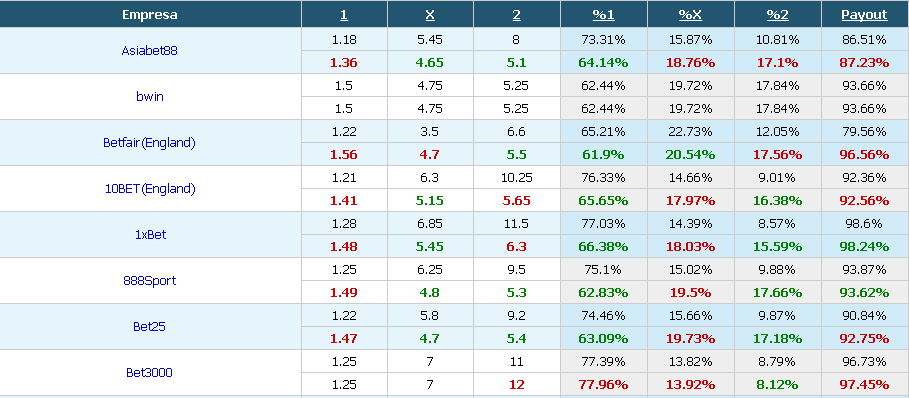Viewport: 909px width, 398px height.
Task: Sort by the 2 column header
Action: tap(516, 15)
